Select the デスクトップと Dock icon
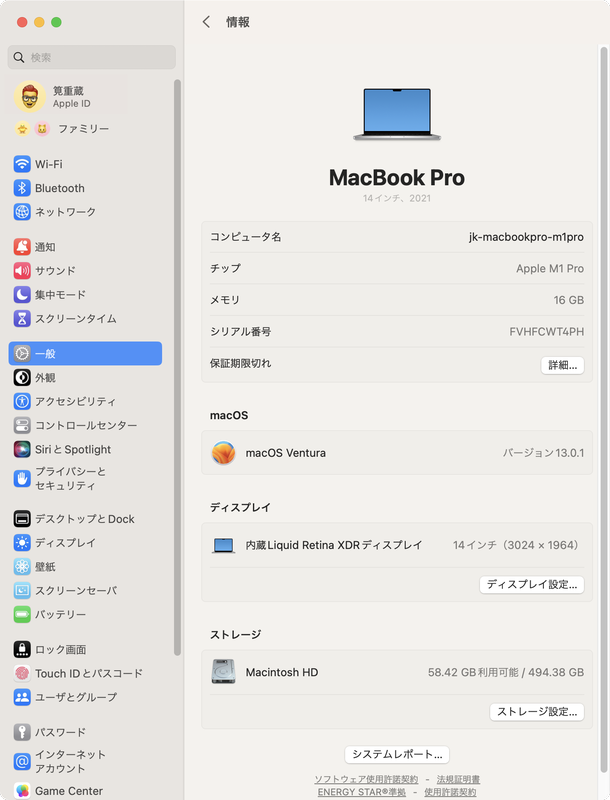This screenshot has width=610, height=800. click(22, 519)
